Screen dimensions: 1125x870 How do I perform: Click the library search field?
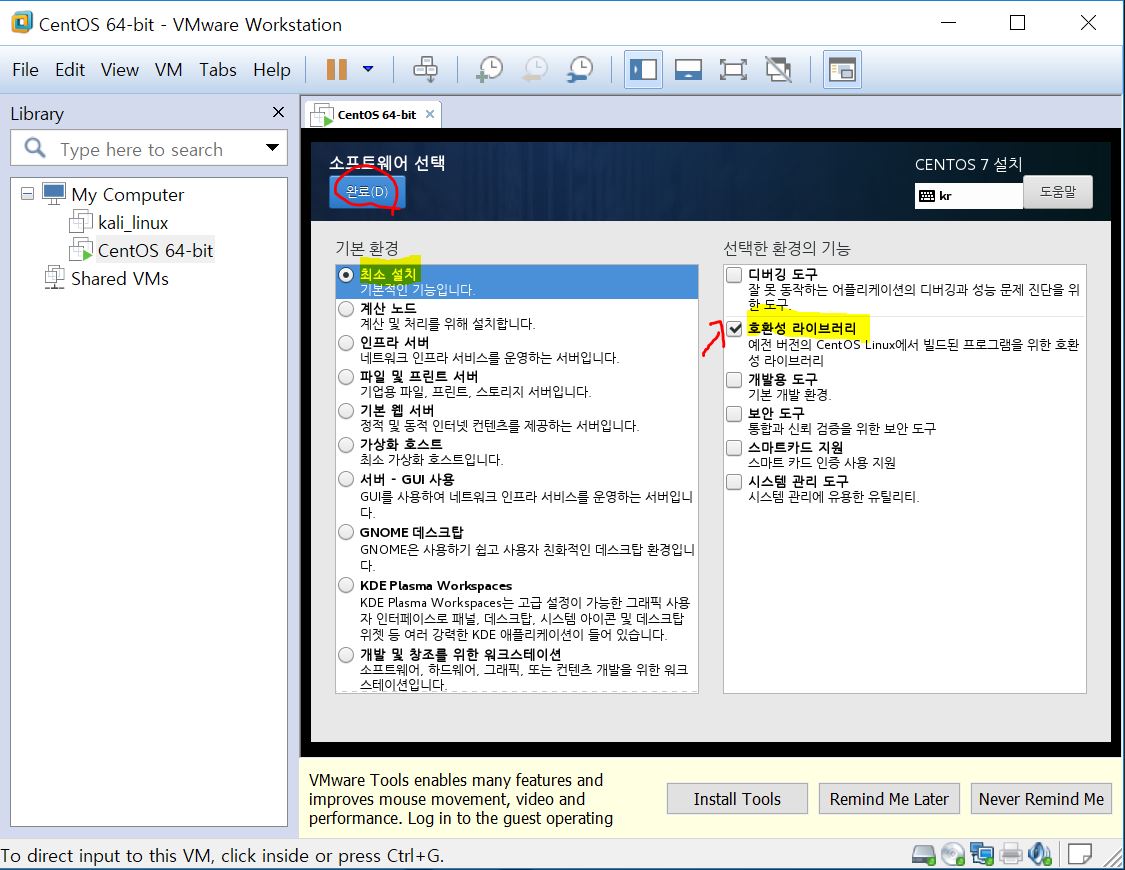click(149, 149)
